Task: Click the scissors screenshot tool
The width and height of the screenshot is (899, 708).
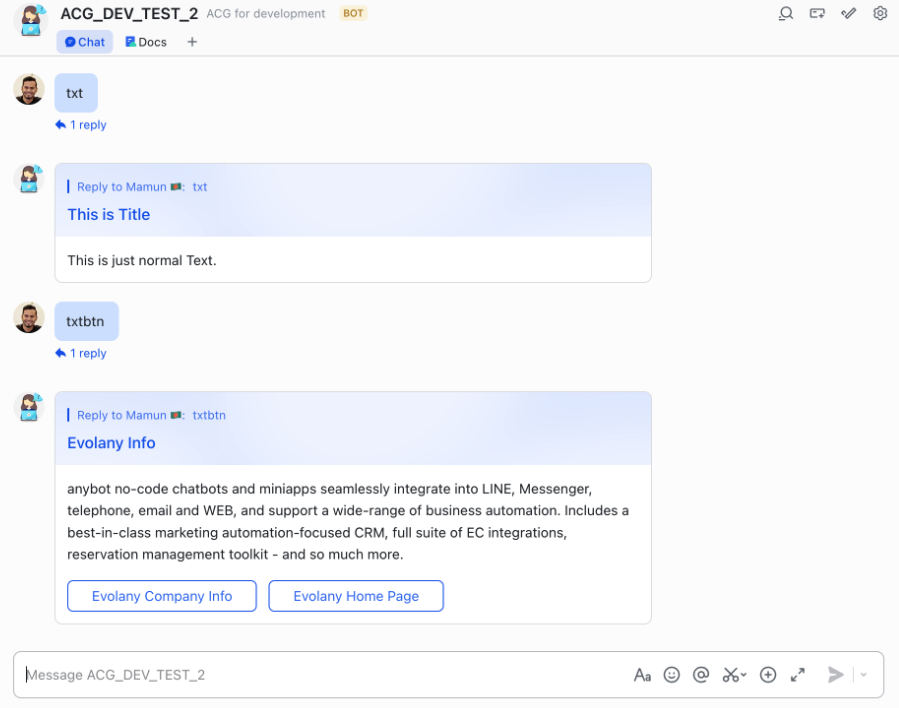Action: (x=732, y=675)
